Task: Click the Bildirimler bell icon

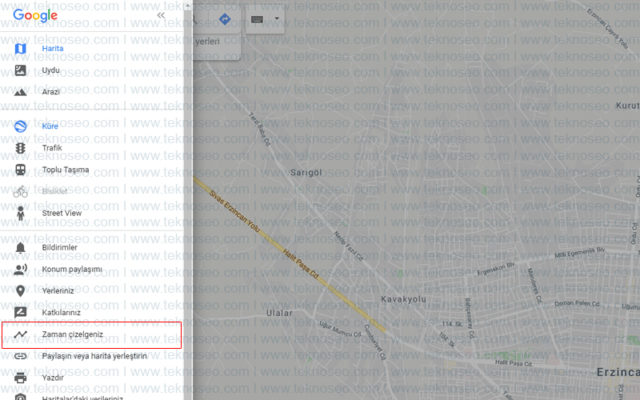Action: tap(20, 247)
